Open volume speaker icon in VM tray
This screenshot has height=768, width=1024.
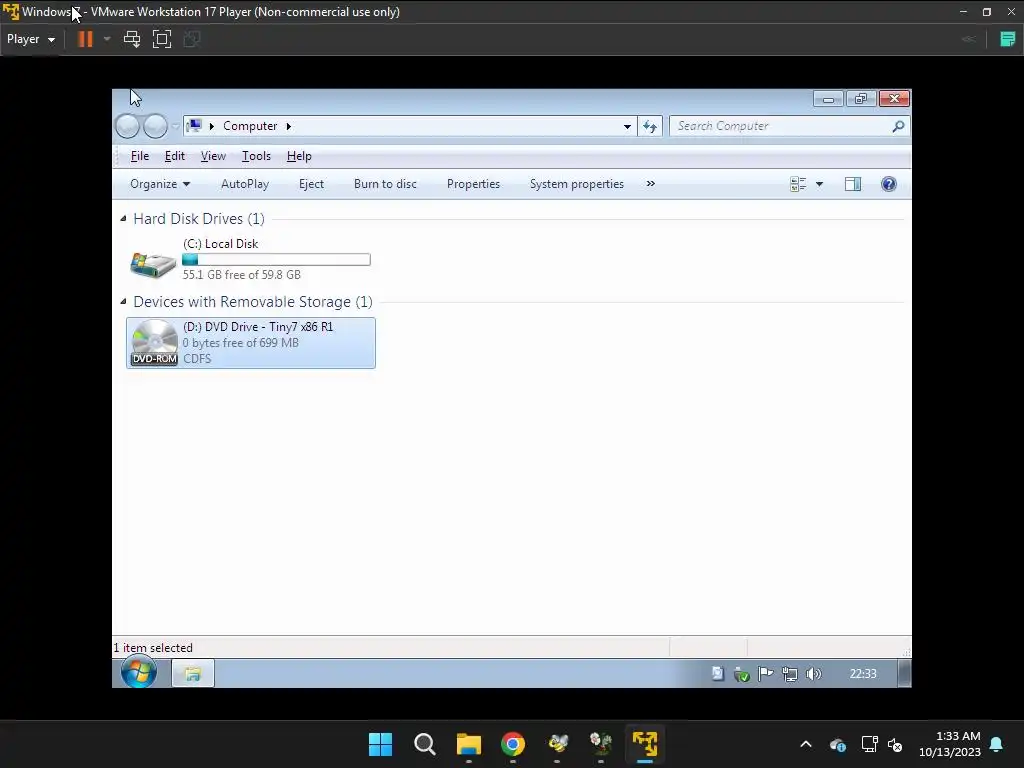(x=813, y=674)
